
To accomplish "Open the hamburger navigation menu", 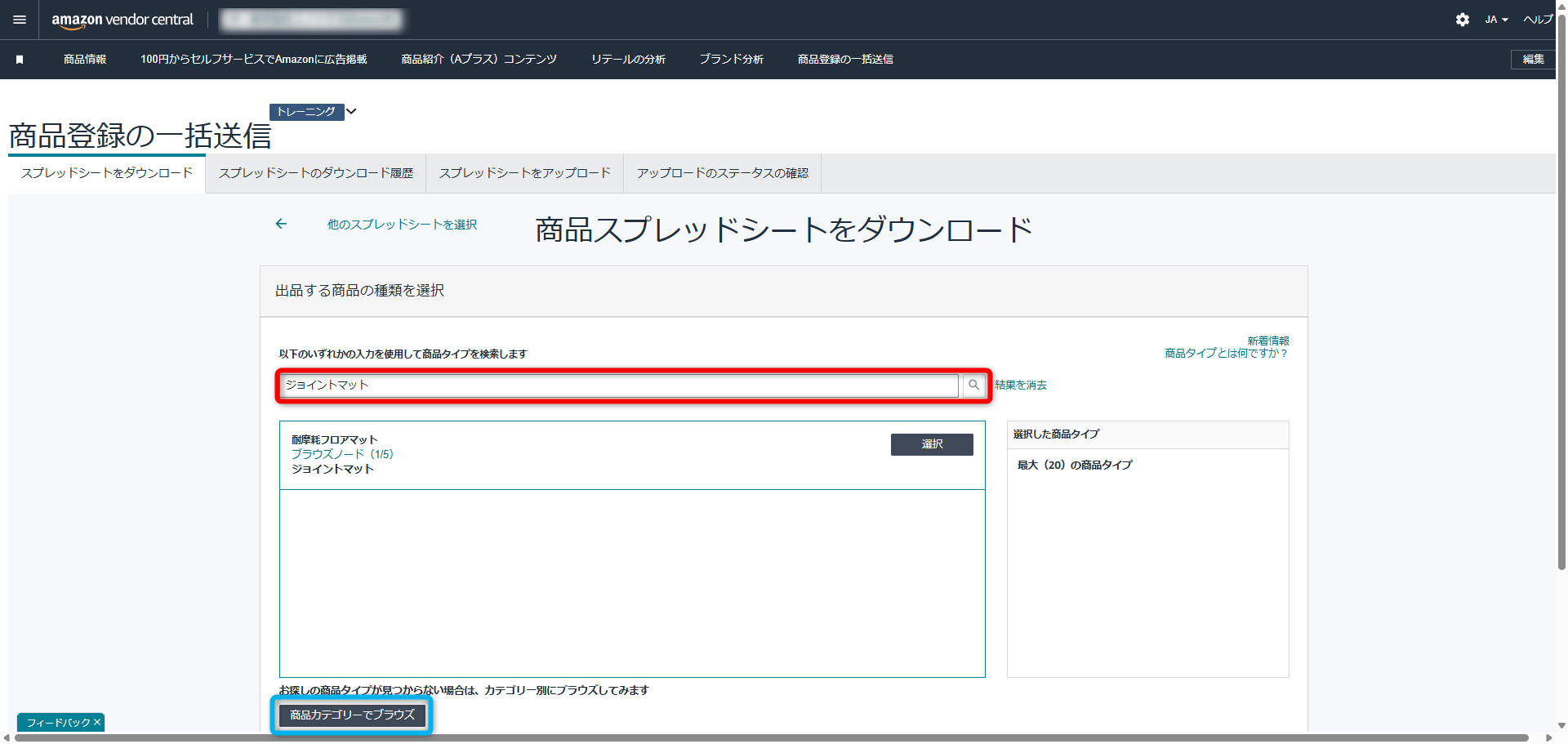I will (x=20, y=20).
